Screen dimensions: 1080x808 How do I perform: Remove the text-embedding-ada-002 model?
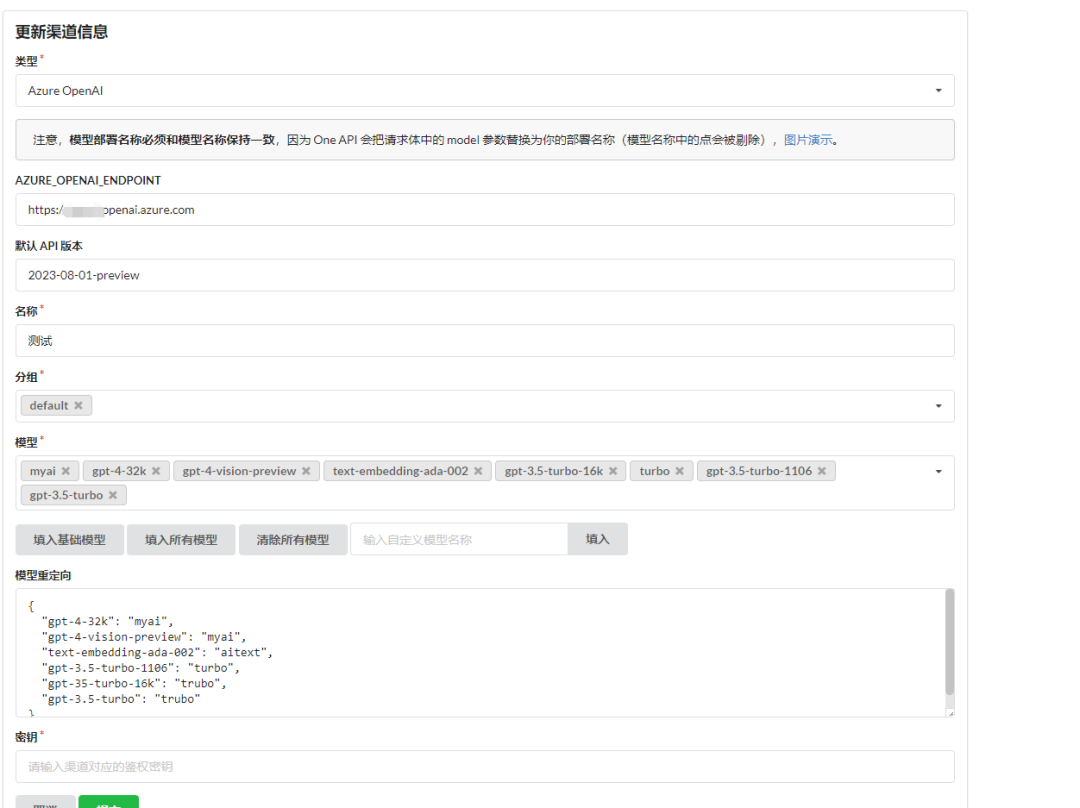(478, 470)
